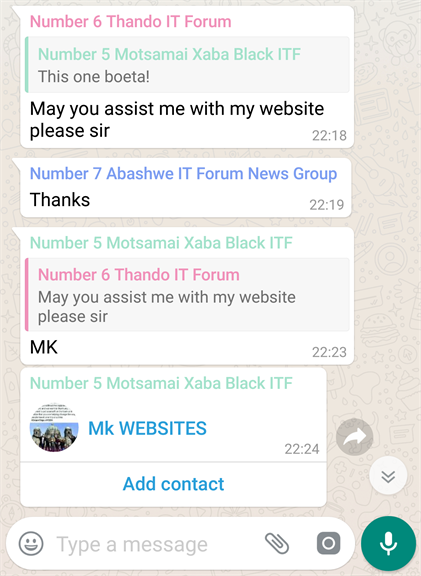
Task: Tap the 22:18 message text about website
Action: (177, 119)
